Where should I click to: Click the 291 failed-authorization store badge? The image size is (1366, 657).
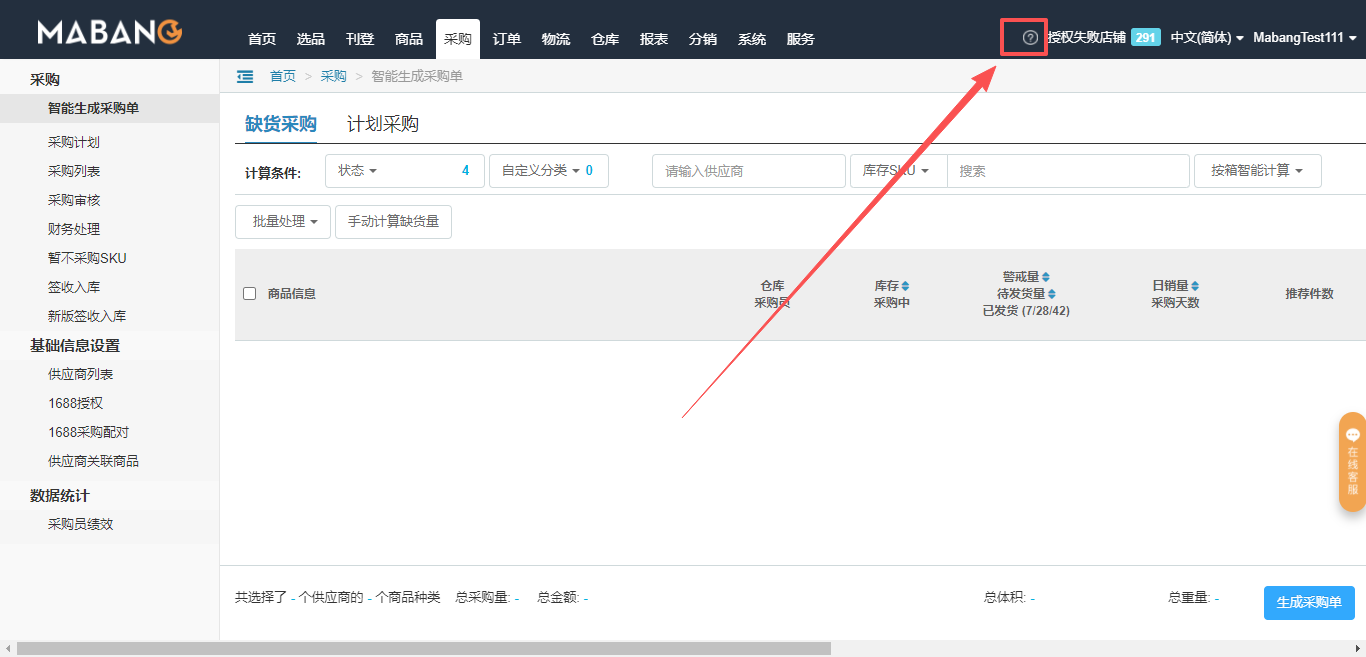point(1145,38)
